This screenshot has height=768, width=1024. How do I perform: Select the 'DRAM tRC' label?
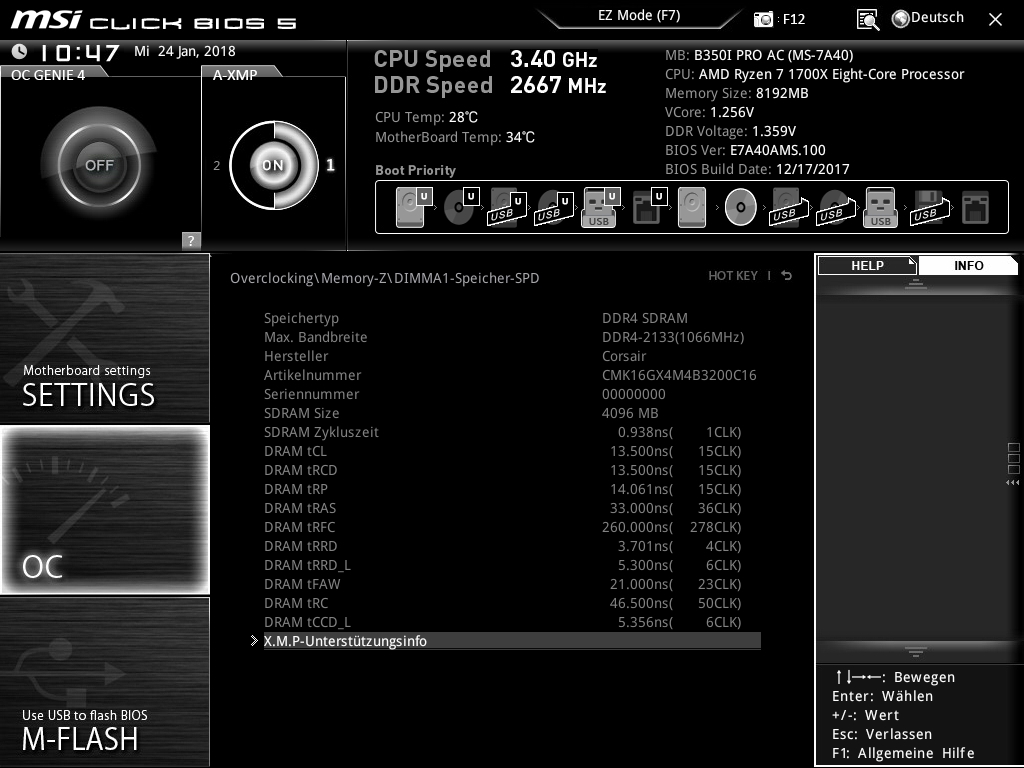click(296, 603)
